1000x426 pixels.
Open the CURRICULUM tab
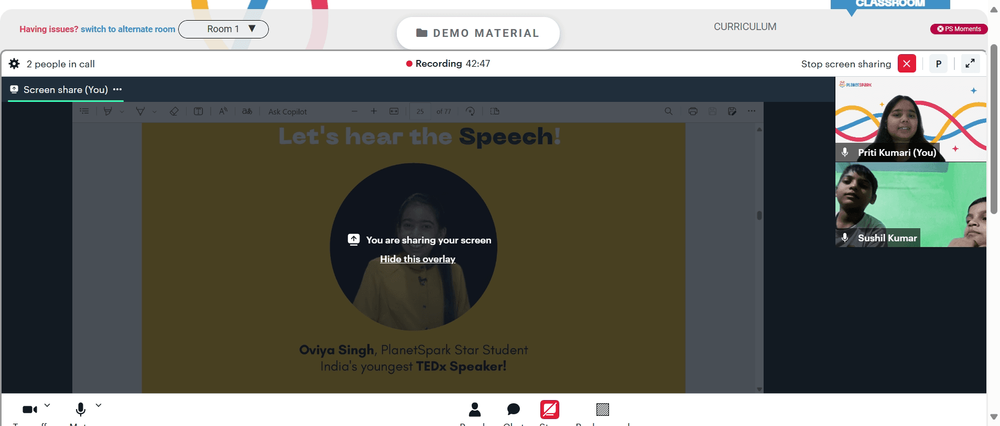[745, 27]
